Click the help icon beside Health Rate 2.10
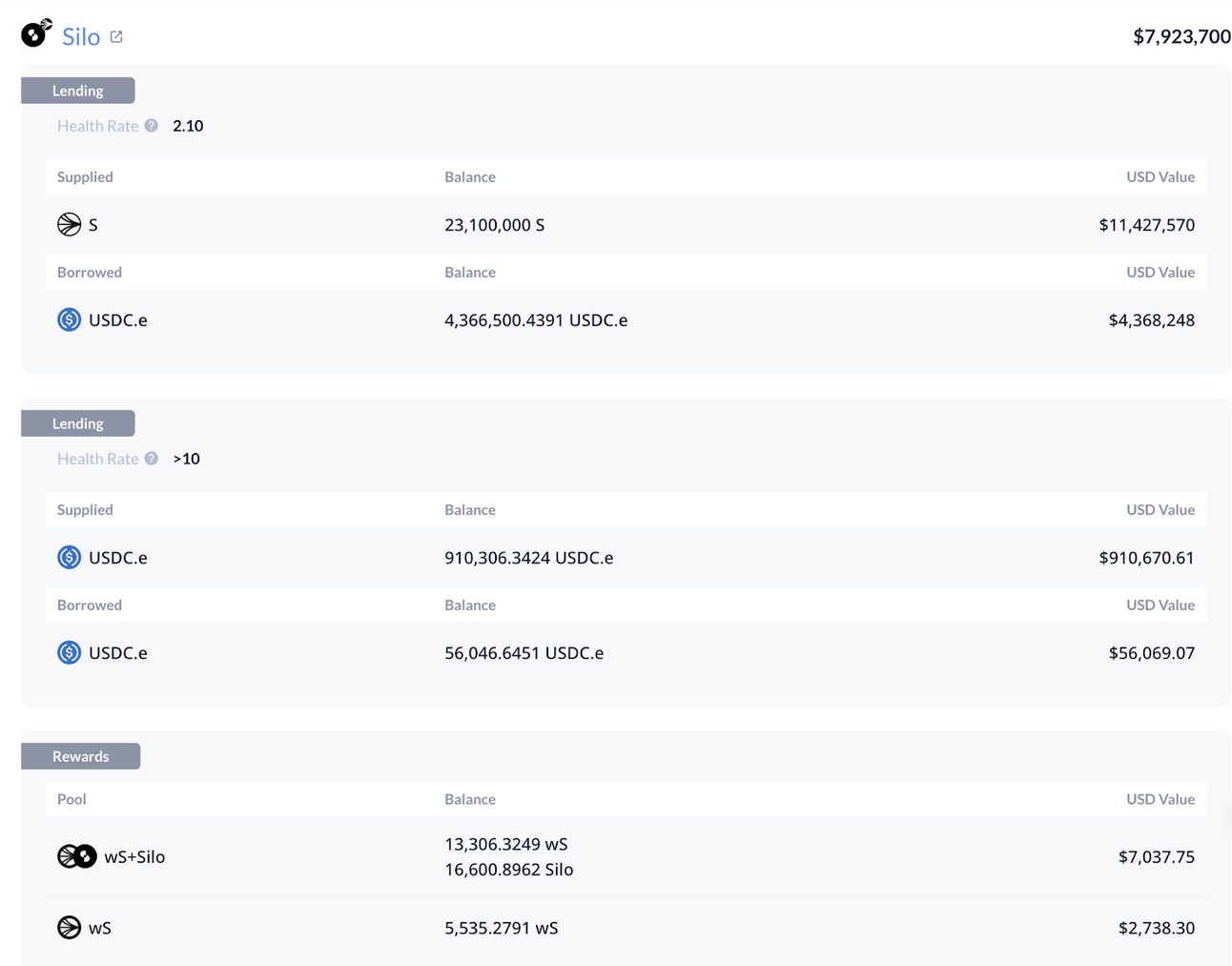1232x966 pixels. pos(151,125)
